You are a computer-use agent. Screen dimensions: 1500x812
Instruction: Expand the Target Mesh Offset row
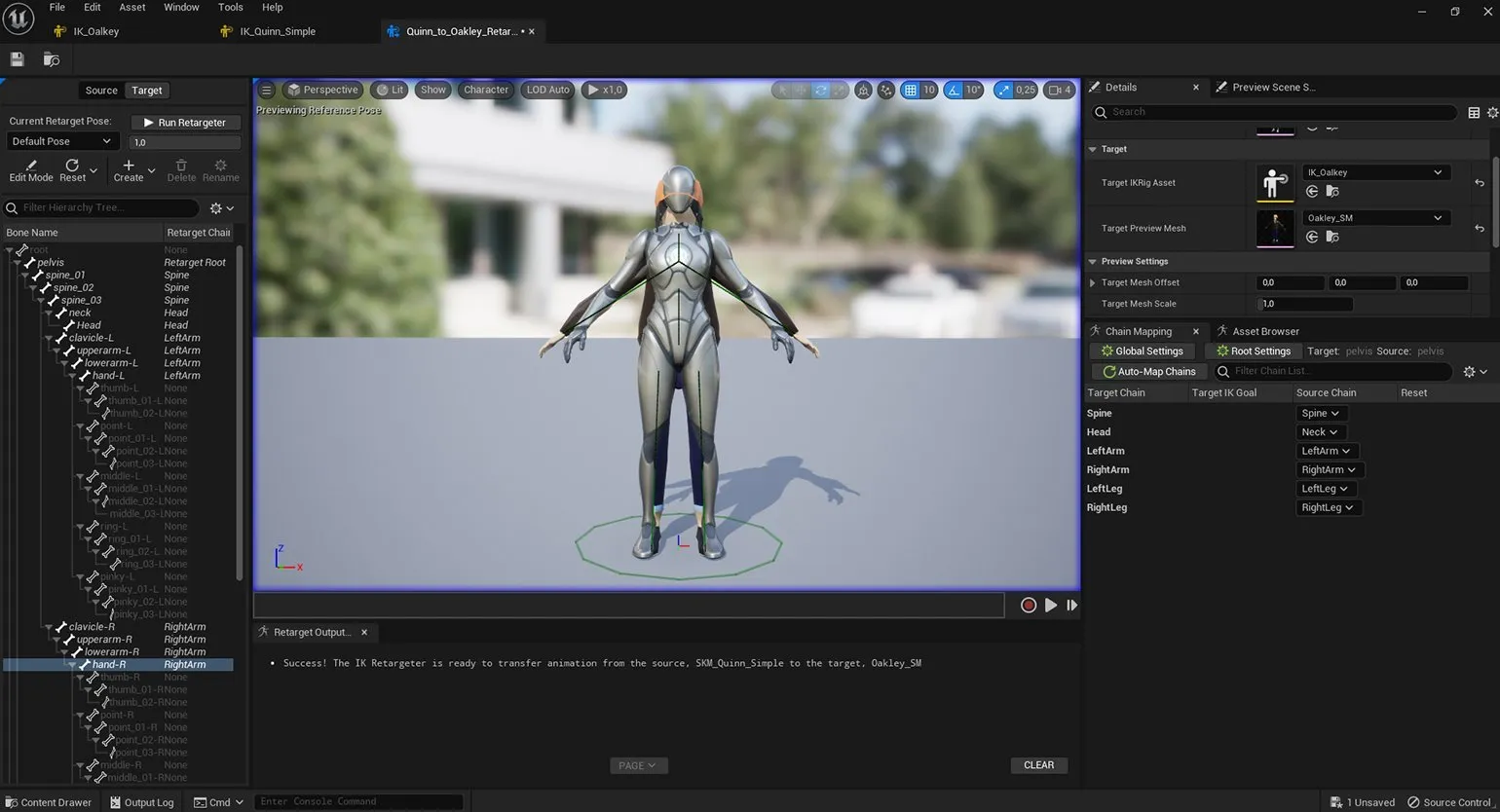(1092, 282)
